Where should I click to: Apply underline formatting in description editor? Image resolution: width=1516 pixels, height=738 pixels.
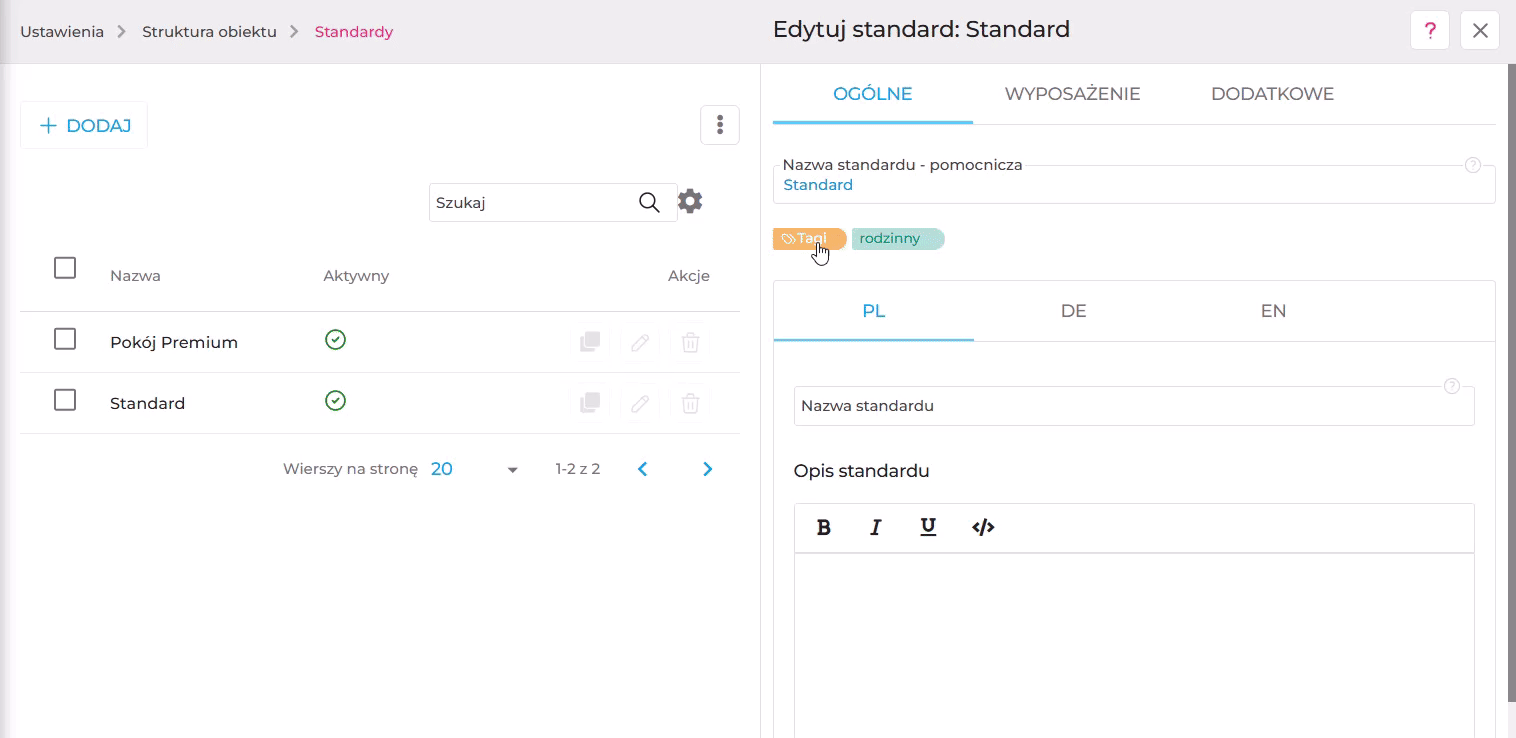click(928, 528)
